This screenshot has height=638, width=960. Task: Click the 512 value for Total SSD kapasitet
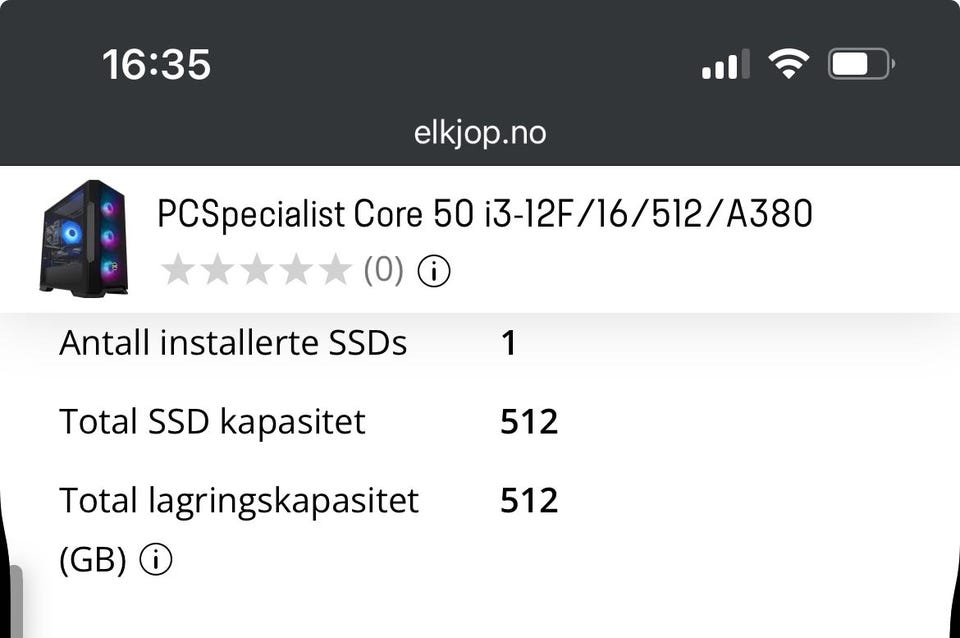(x=529, y=421)
